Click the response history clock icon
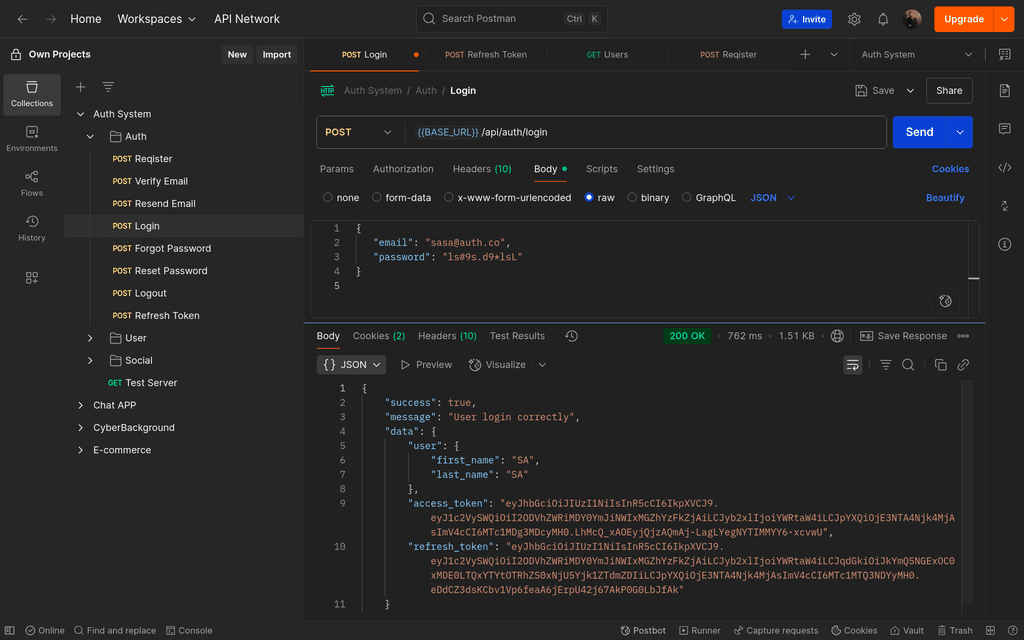This screenshot has width=1024, height=640. tap(571, 336)
